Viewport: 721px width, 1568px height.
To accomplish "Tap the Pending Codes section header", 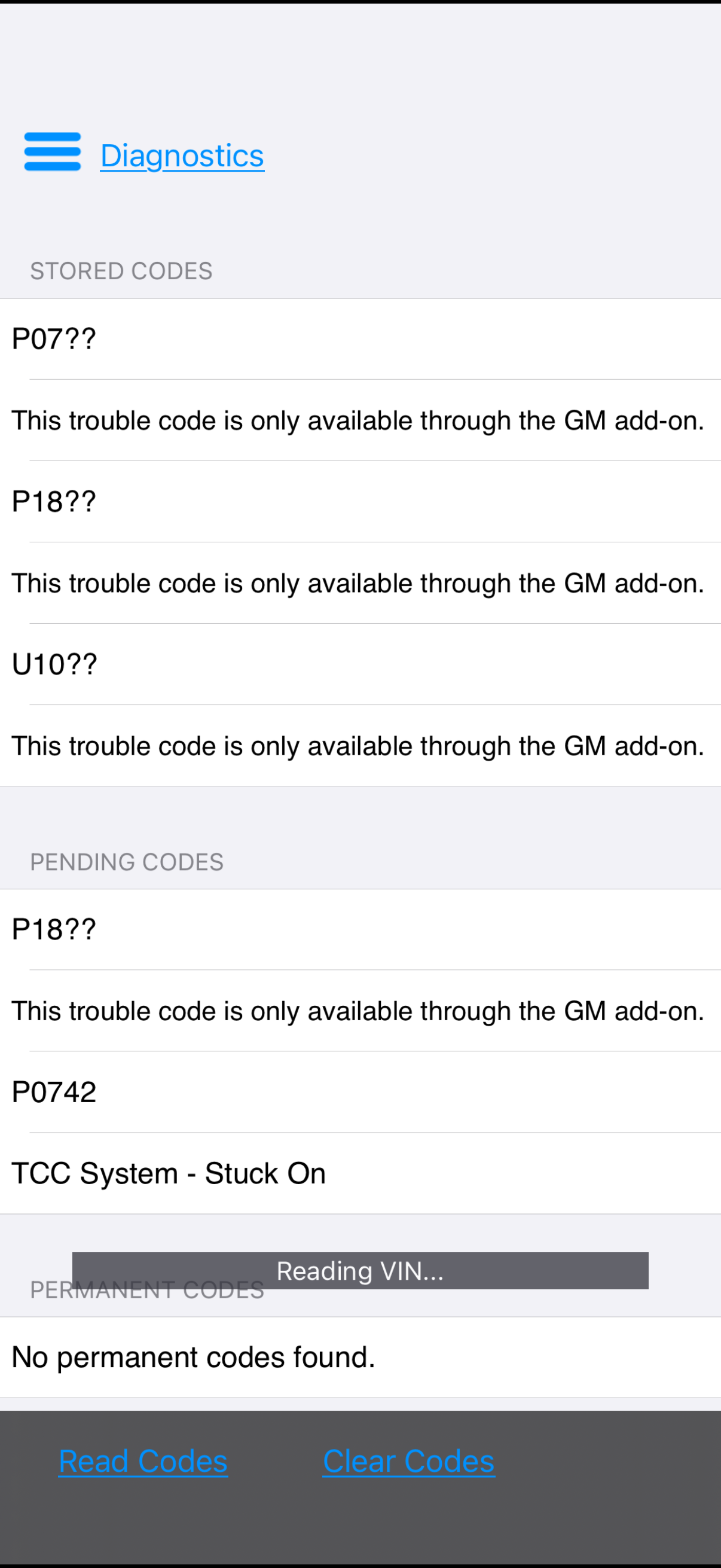I will pyautogui.click(x=127, y=862).
